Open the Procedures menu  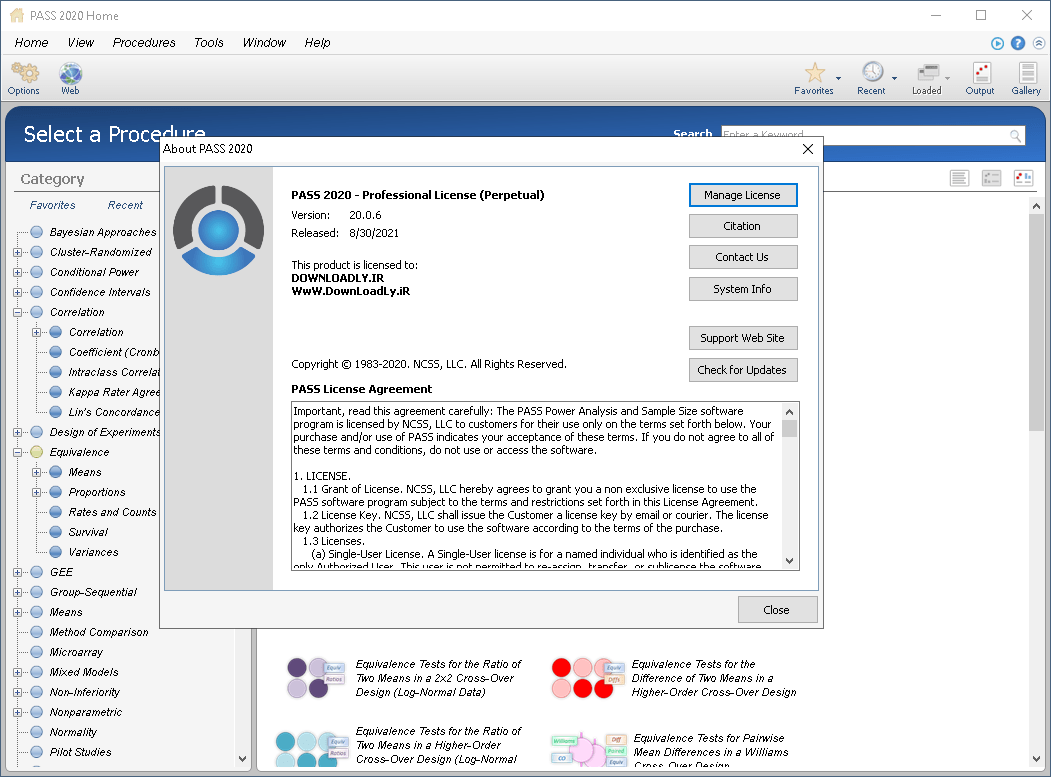(144, 43)
